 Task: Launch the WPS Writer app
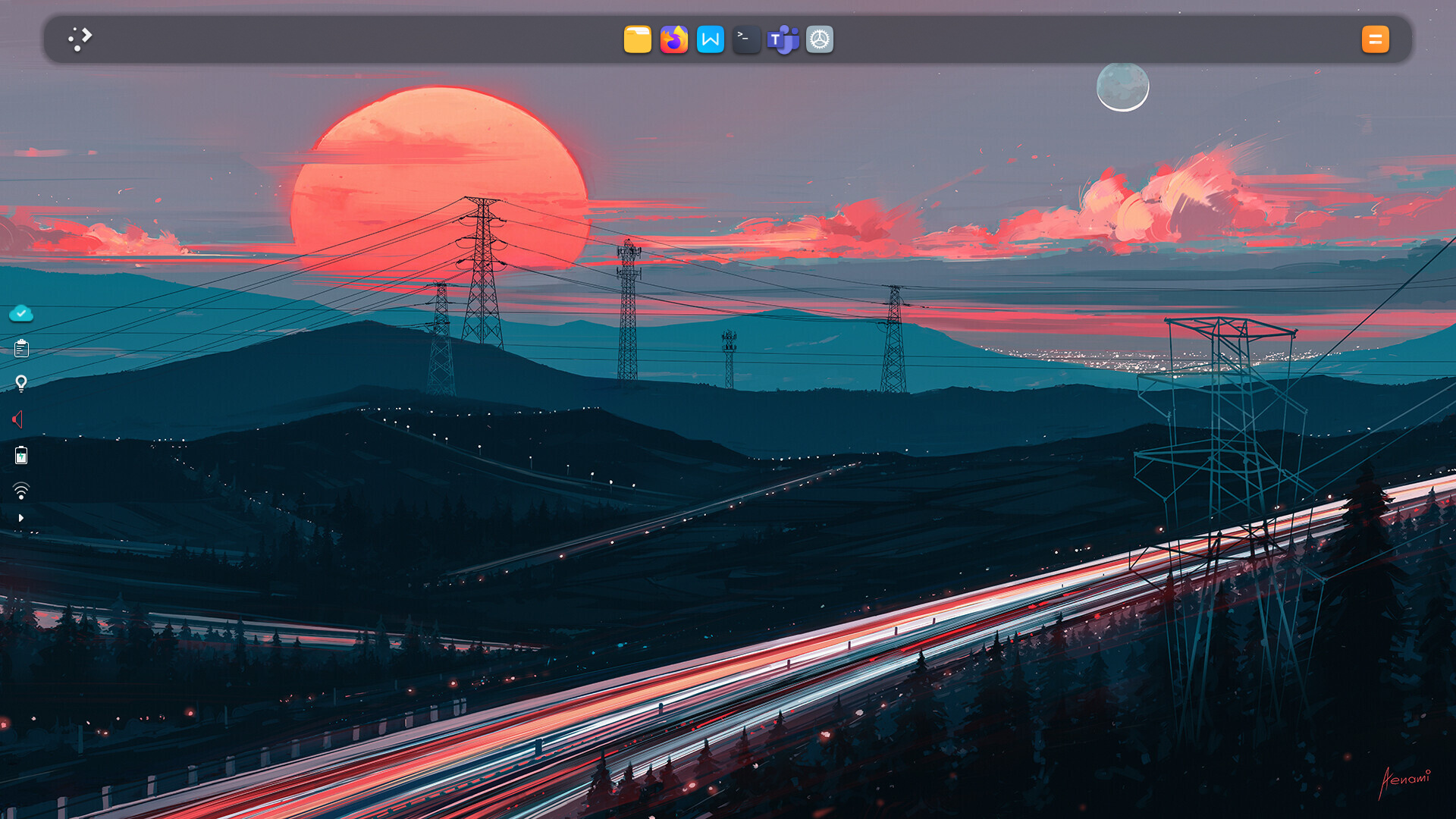click(711, 39)
